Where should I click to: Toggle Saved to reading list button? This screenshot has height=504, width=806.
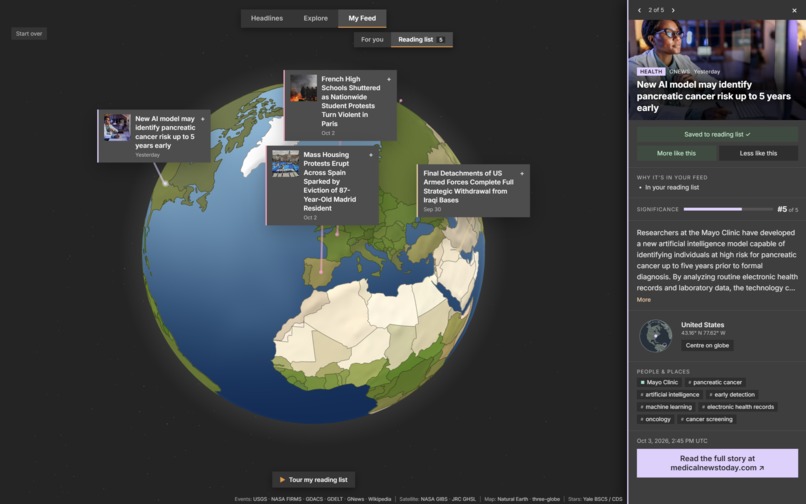coord(717,135)
